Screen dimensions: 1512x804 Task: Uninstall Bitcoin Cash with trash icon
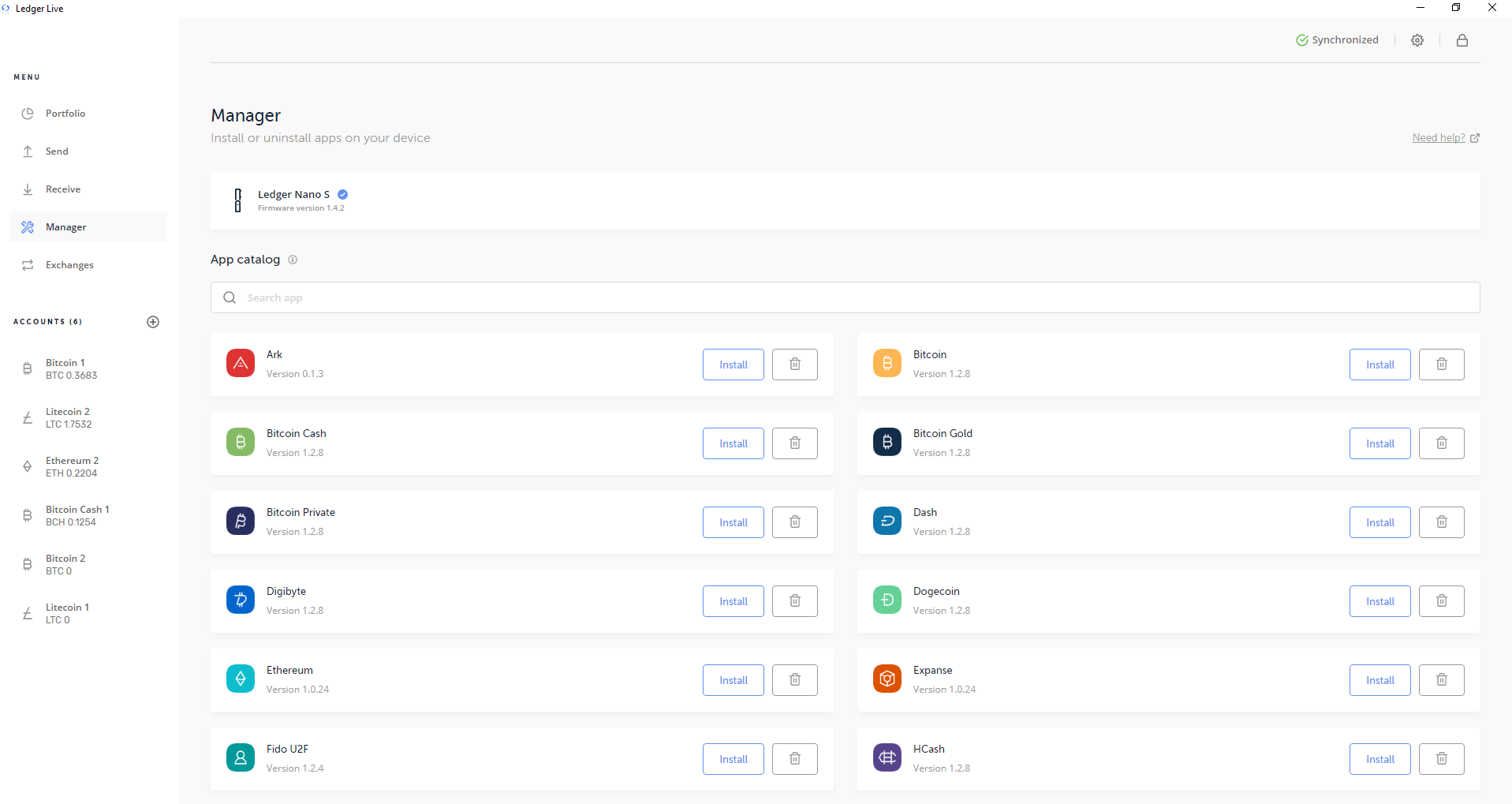pyautogui.click(x=795, y=443)
